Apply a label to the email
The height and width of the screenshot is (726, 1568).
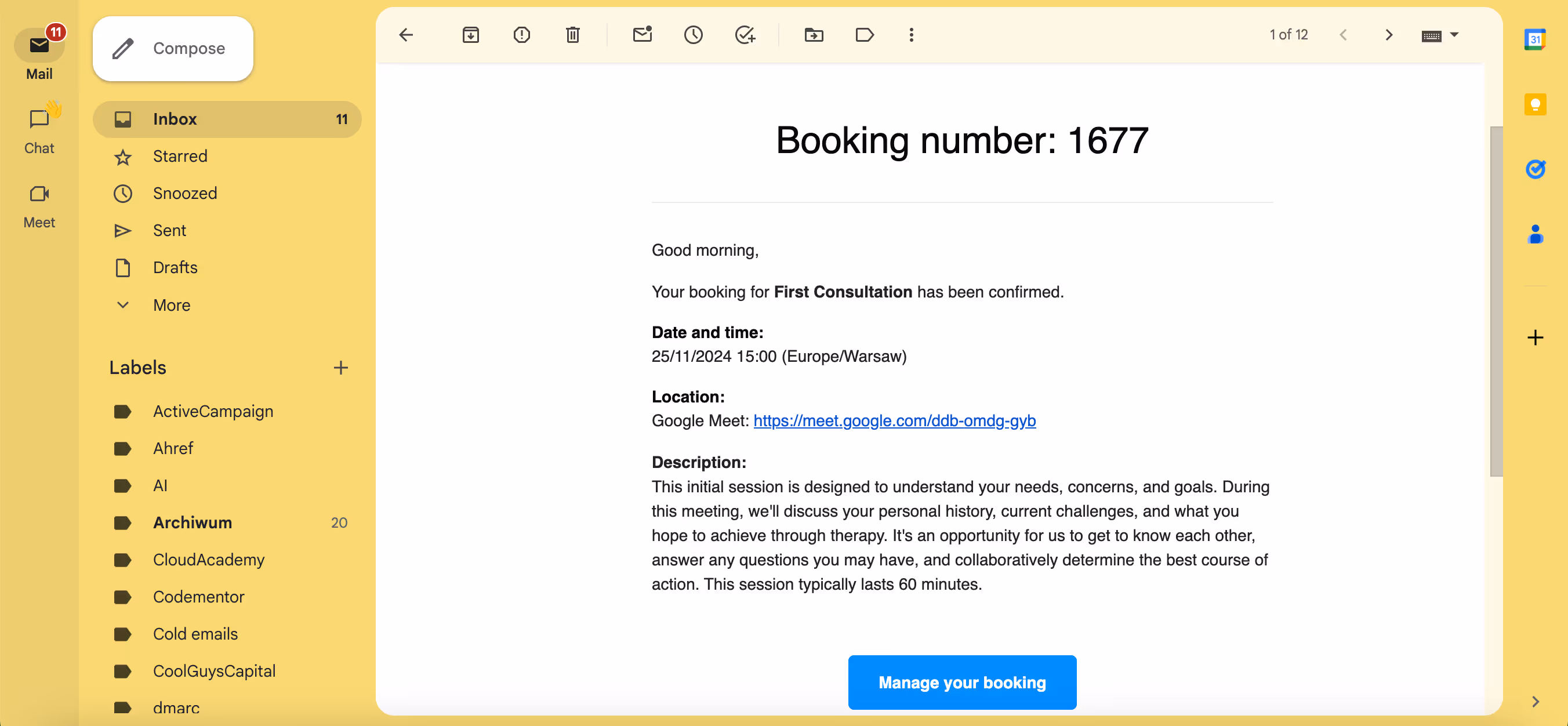pyautogui.click(x=865, y=35)
